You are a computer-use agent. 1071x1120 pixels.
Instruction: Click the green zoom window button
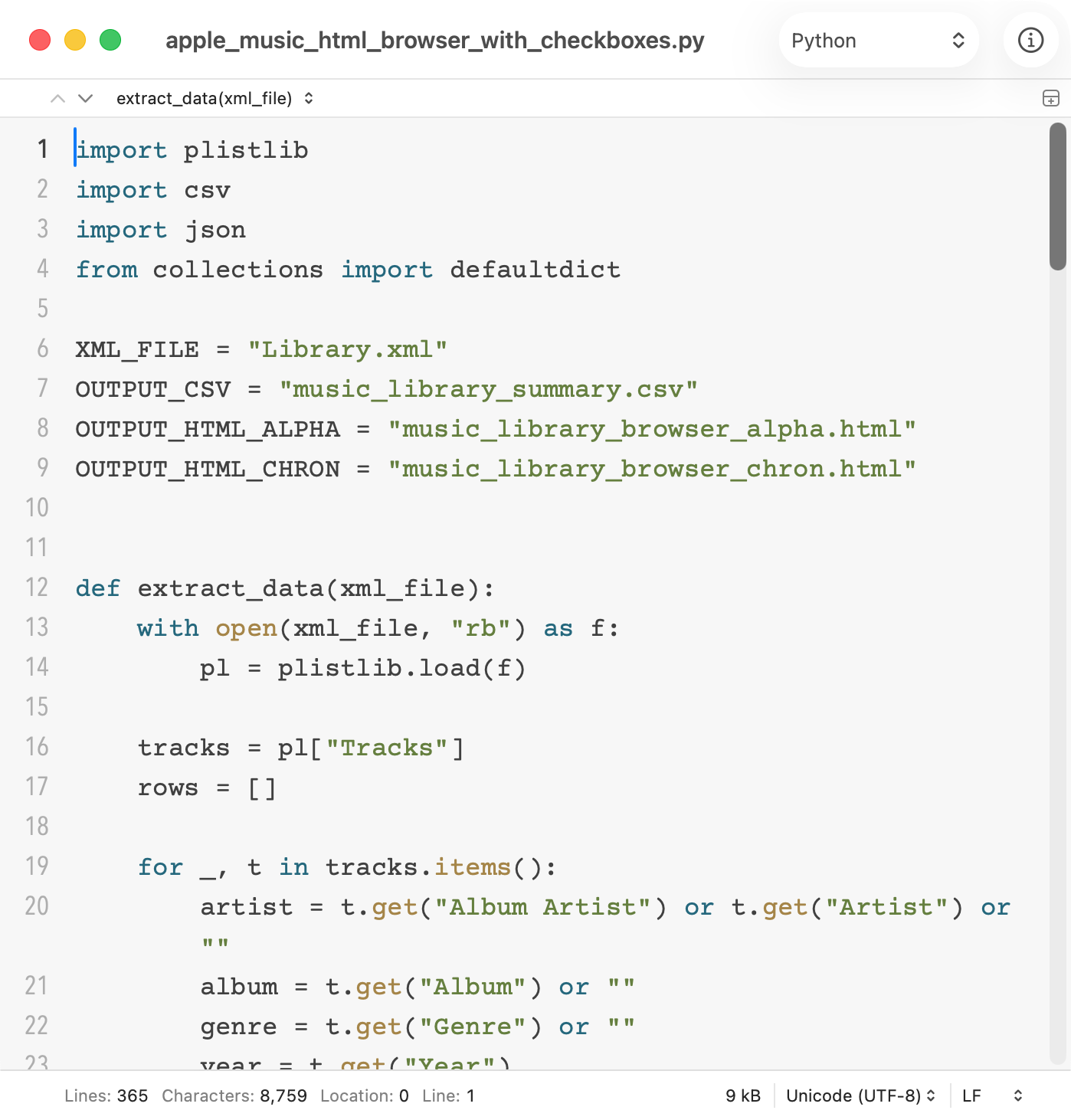[x=110, y=40]
